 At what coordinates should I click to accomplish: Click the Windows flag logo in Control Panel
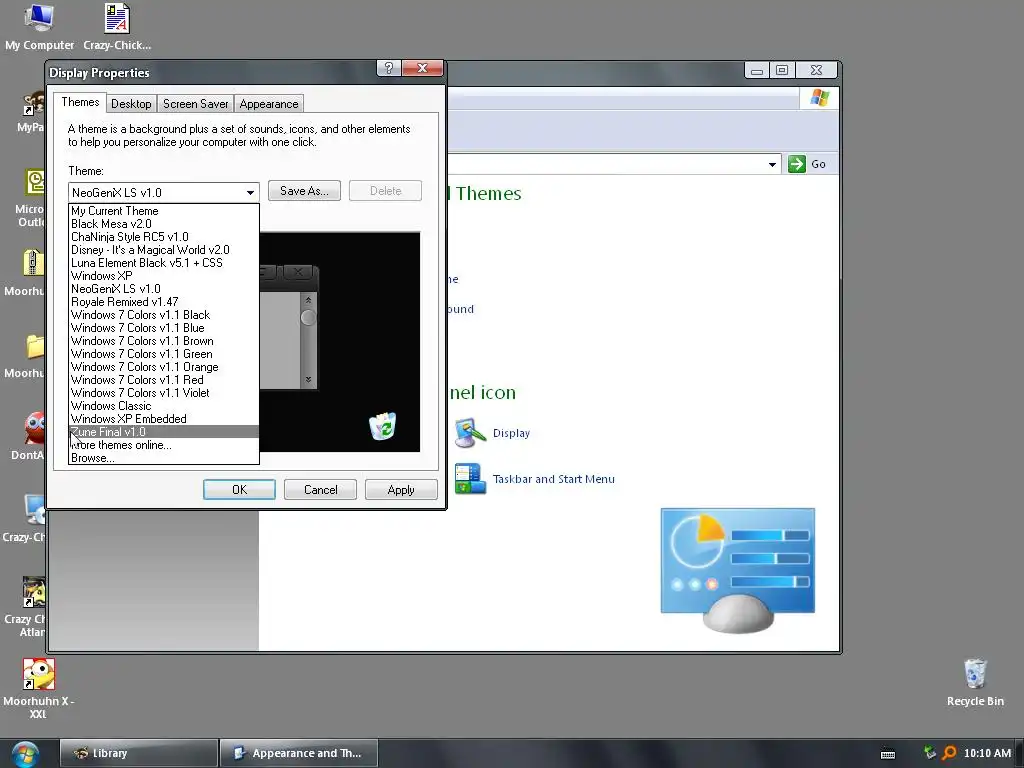820,98
